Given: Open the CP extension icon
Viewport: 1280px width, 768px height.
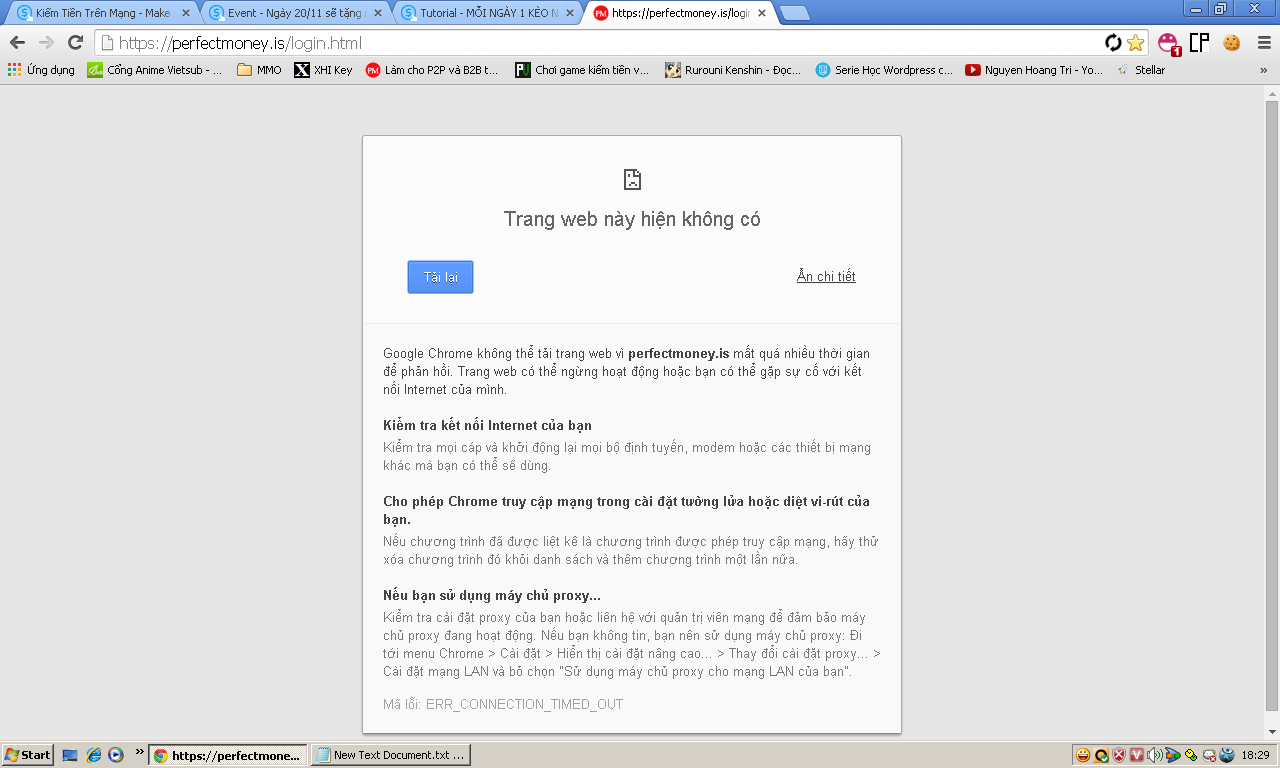Looking at the screenshot, I should tap(1199, 43).
